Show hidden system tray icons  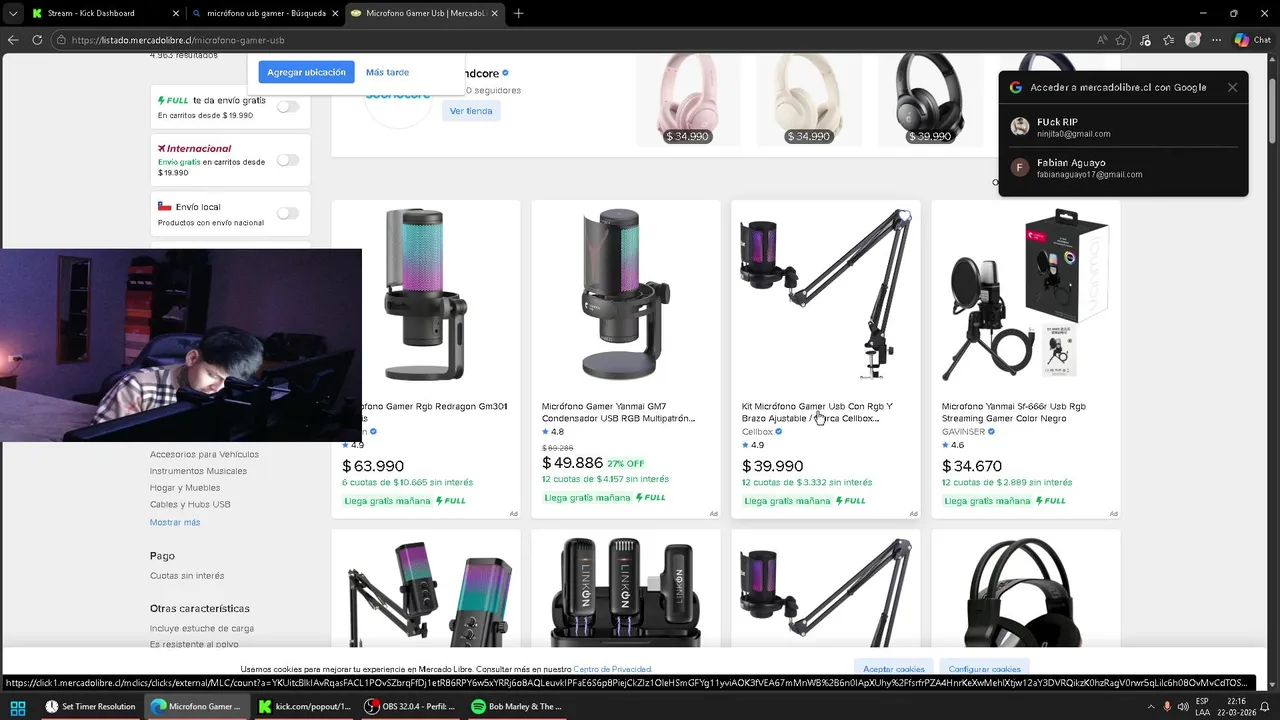1150,706
